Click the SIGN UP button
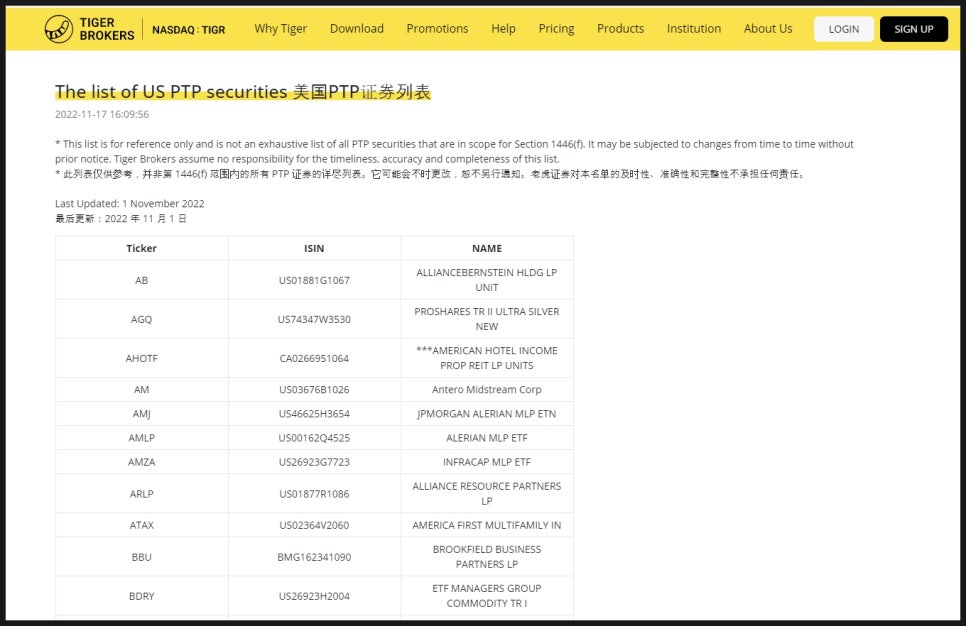The height and width of the screenshot is (626, 966). pos(914,29)
